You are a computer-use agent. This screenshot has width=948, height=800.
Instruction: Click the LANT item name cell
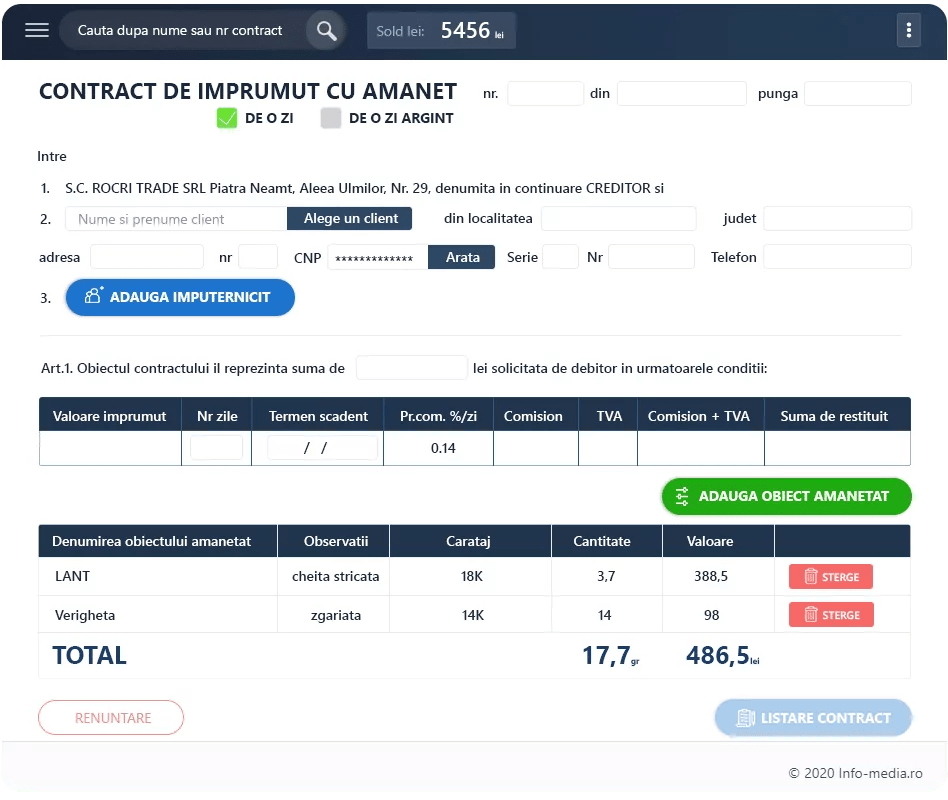click(158, 576)
